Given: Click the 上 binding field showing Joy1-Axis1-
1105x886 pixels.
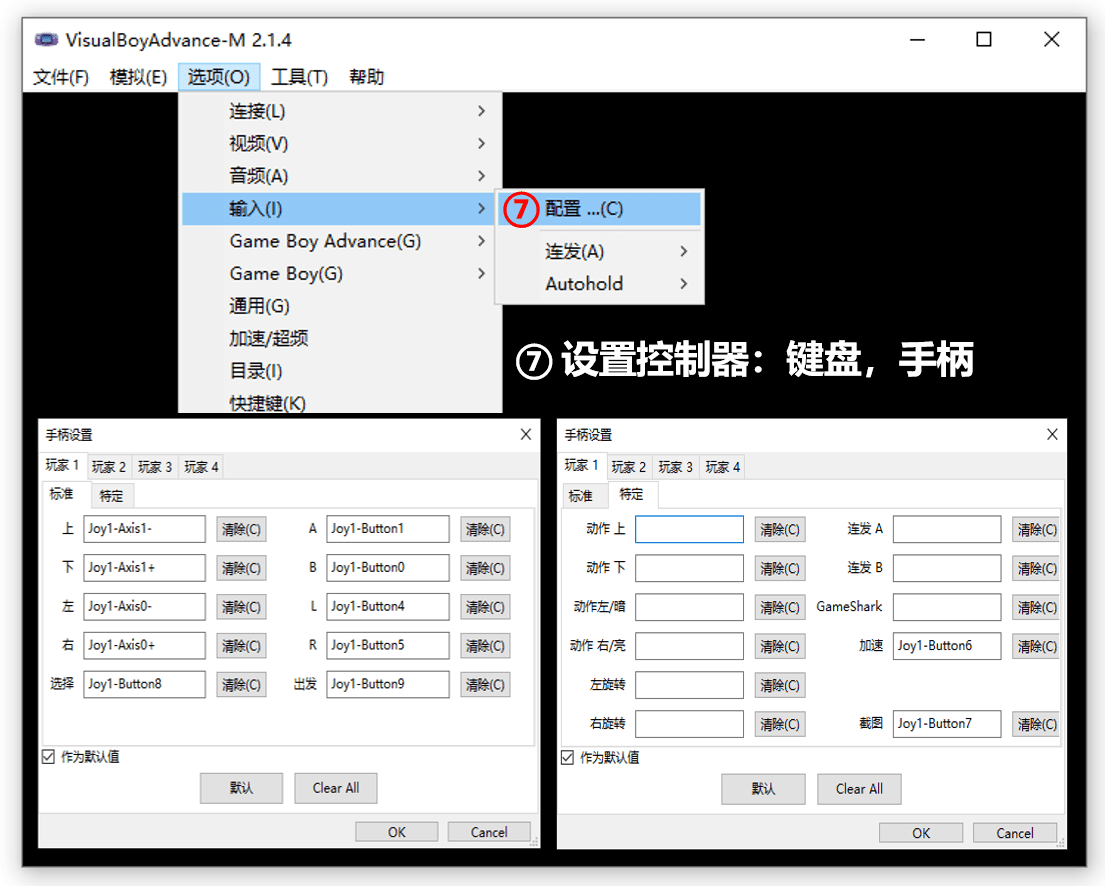Looking at the screenshot, I should click(x=144, y=529).
